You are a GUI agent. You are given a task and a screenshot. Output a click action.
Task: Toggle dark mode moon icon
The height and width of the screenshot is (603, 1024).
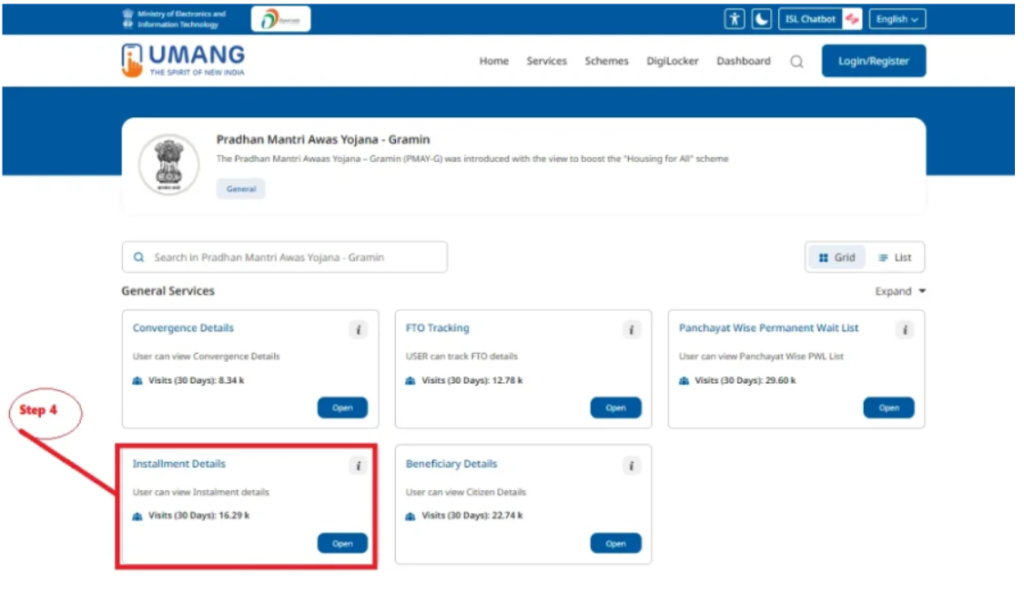point(762,19)
